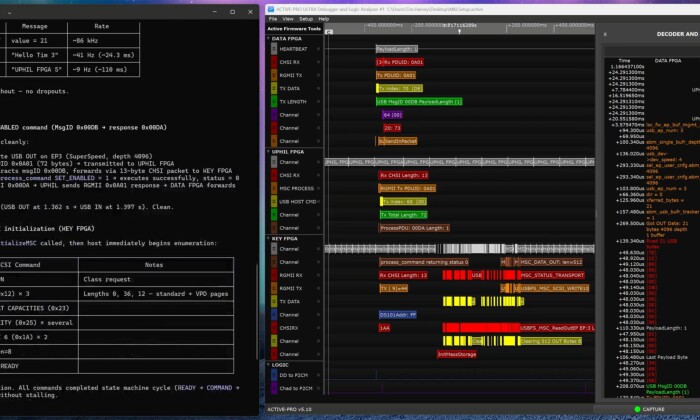Screen dimensions: 700x420
Task: Select the InitMassStorage decoded packet
Action: (x=456, y=354)
